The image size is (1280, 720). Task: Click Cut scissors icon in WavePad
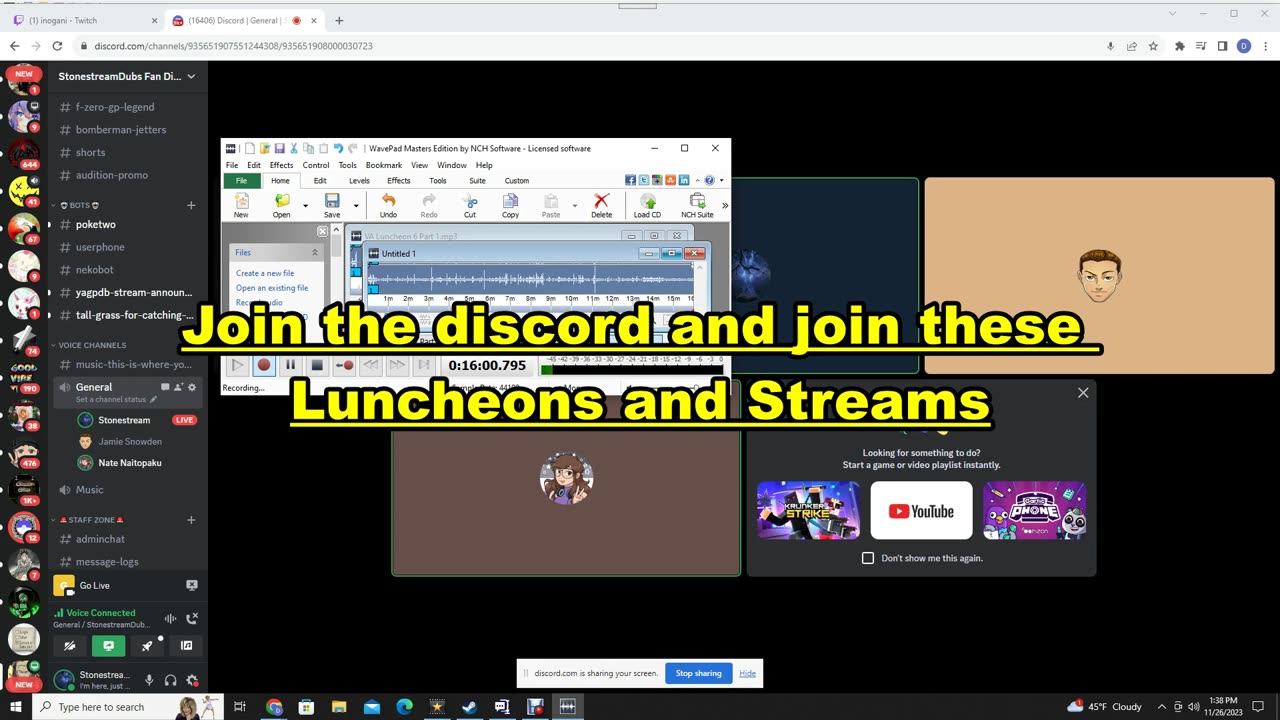pos(470,205)
